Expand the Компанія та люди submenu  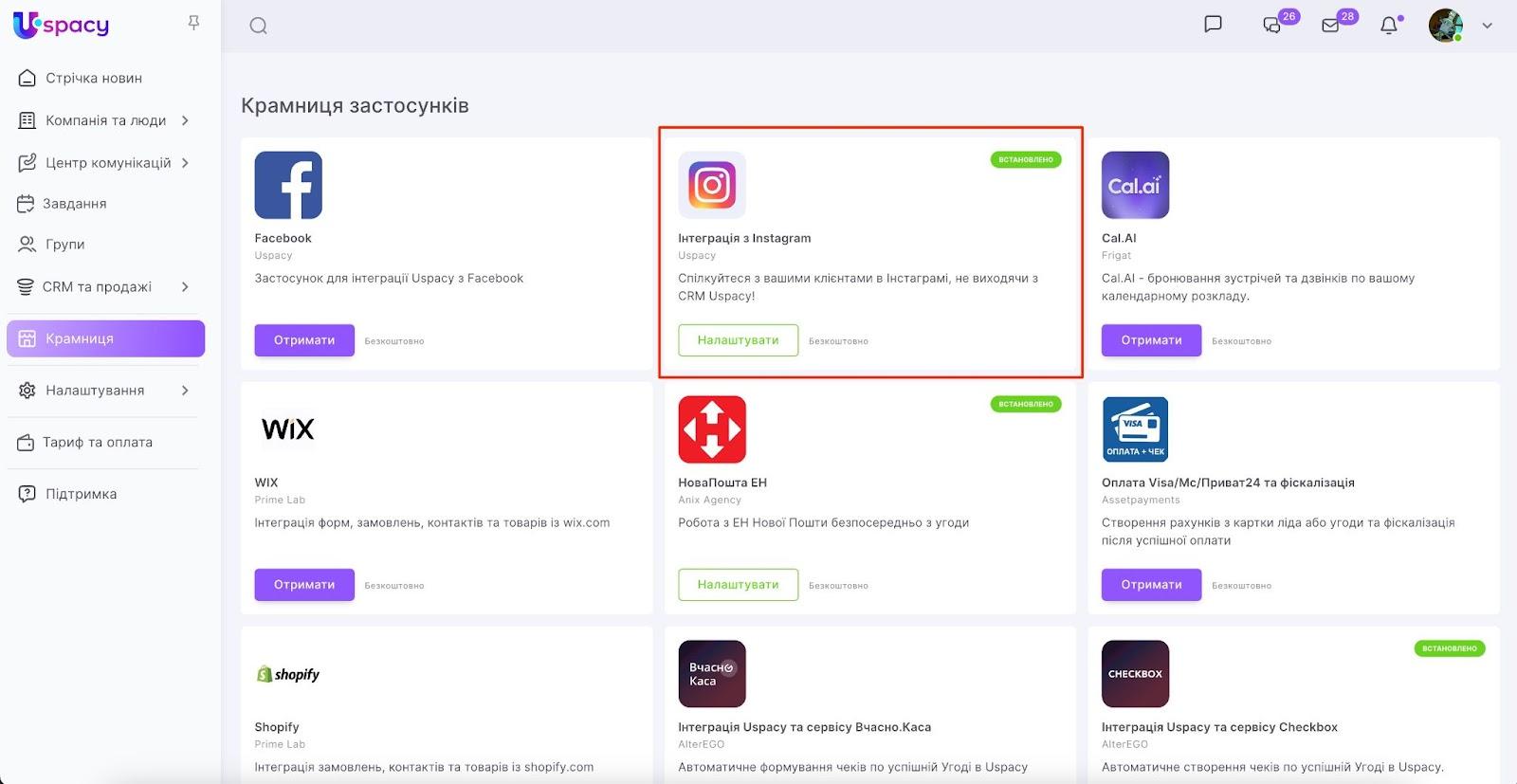185,120
